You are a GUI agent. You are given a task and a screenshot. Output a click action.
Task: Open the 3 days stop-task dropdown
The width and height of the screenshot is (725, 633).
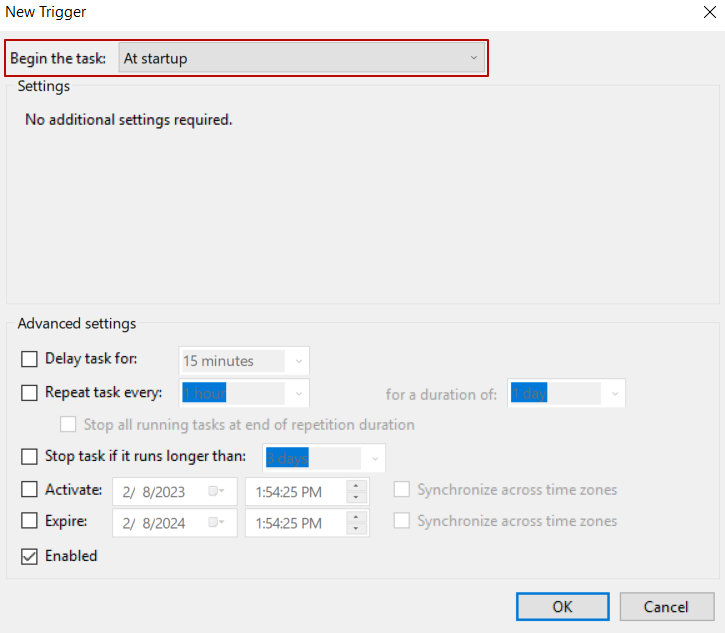coord(373,458)
